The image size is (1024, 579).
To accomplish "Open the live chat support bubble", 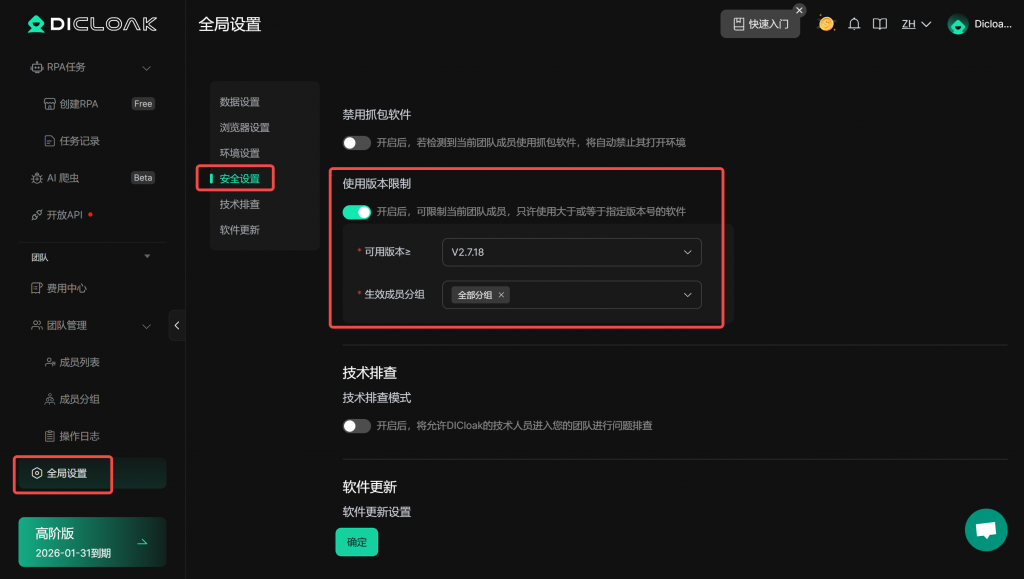I will (985, 529).
